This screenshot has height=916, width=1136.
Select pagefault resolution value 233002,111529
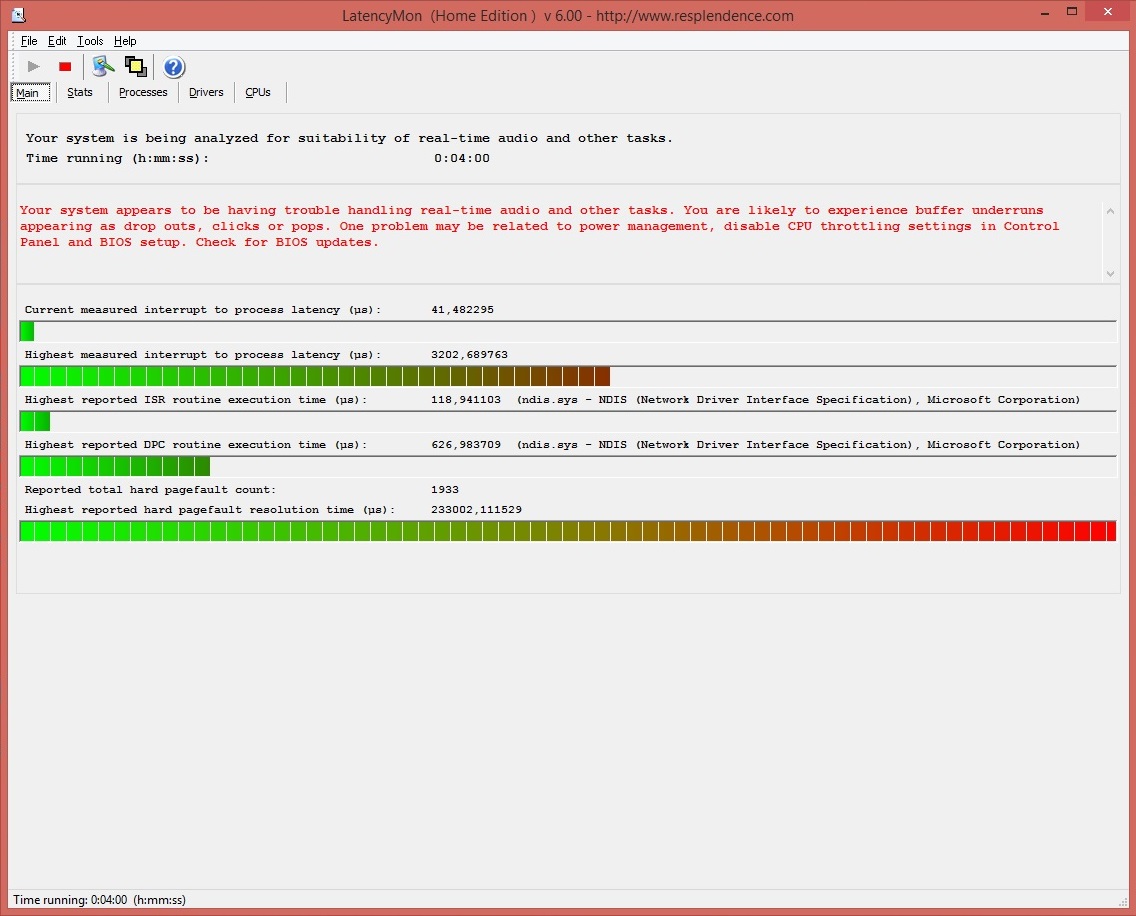(476, 509)
